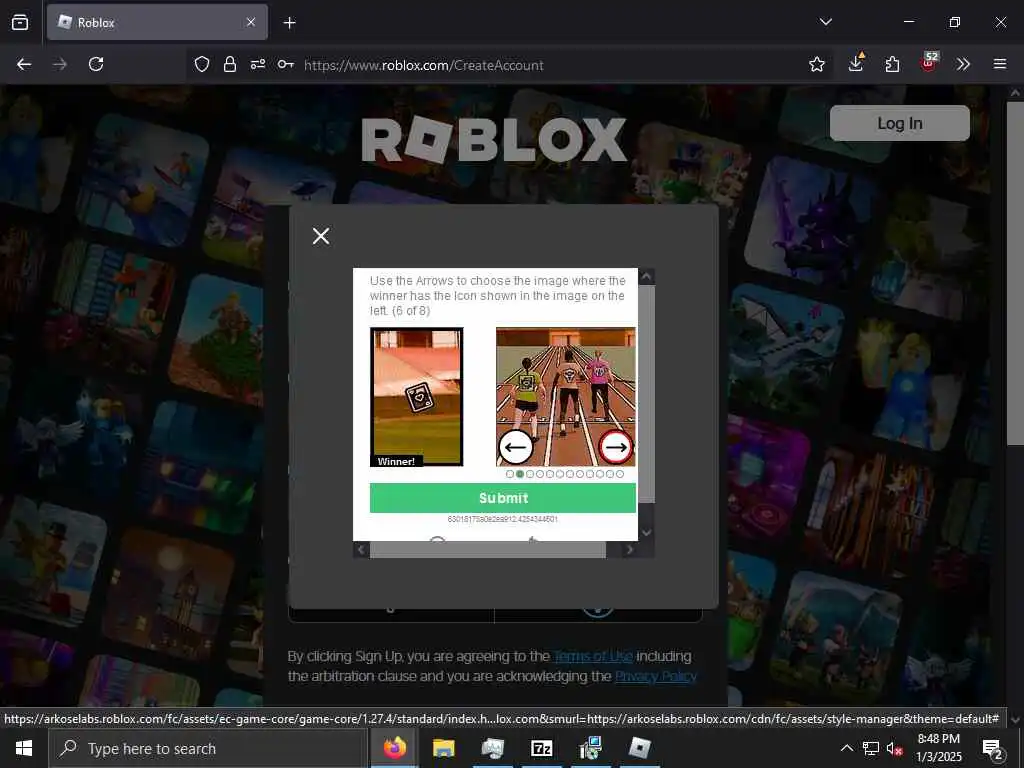This screenshot has width=1024, height=768.
Task: Open the red extension with 52 badge
Action: coord(929,62)
